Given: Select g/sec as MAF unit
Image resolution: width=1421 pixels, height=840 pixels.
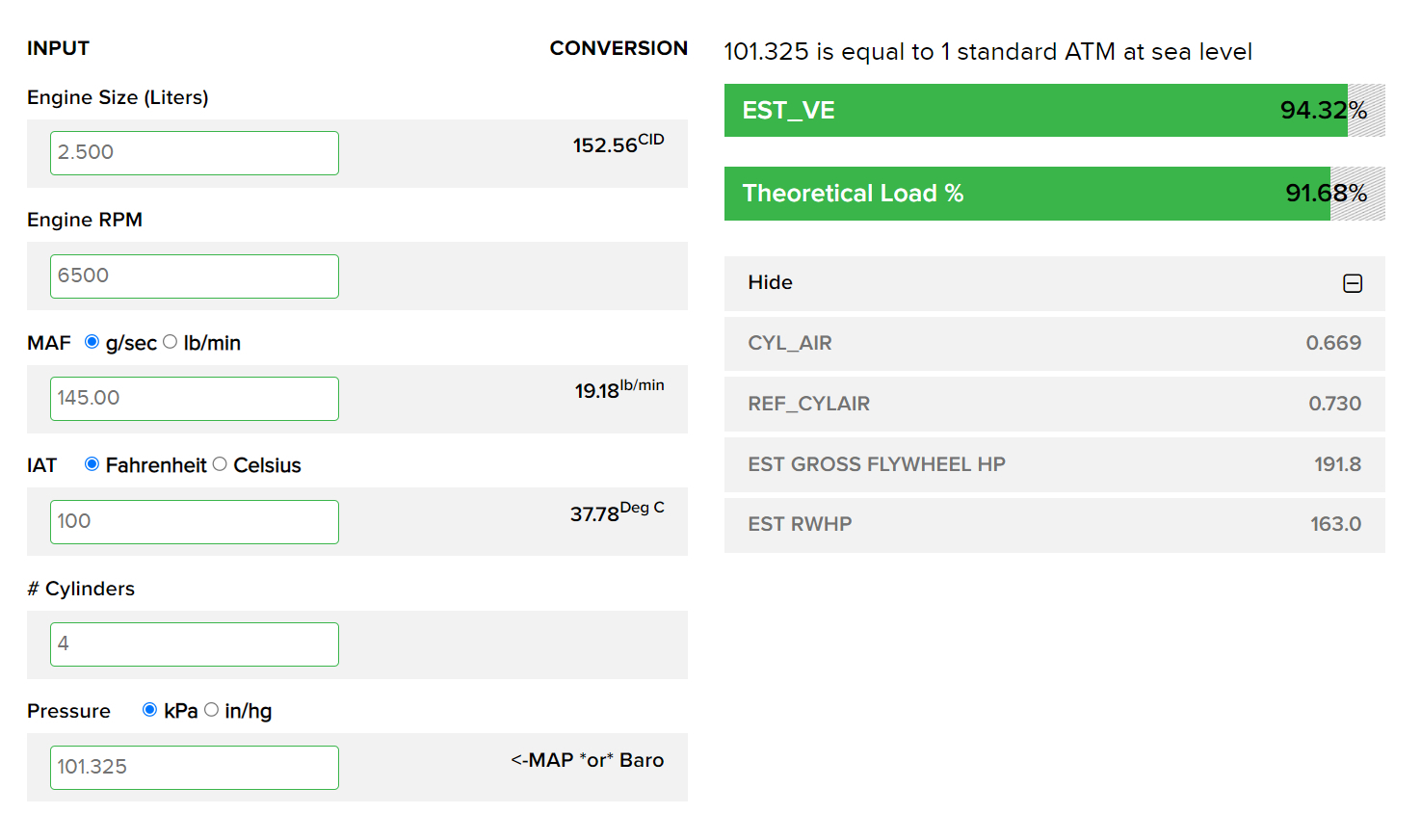Looking at the screenshot, I should [92, 342].
